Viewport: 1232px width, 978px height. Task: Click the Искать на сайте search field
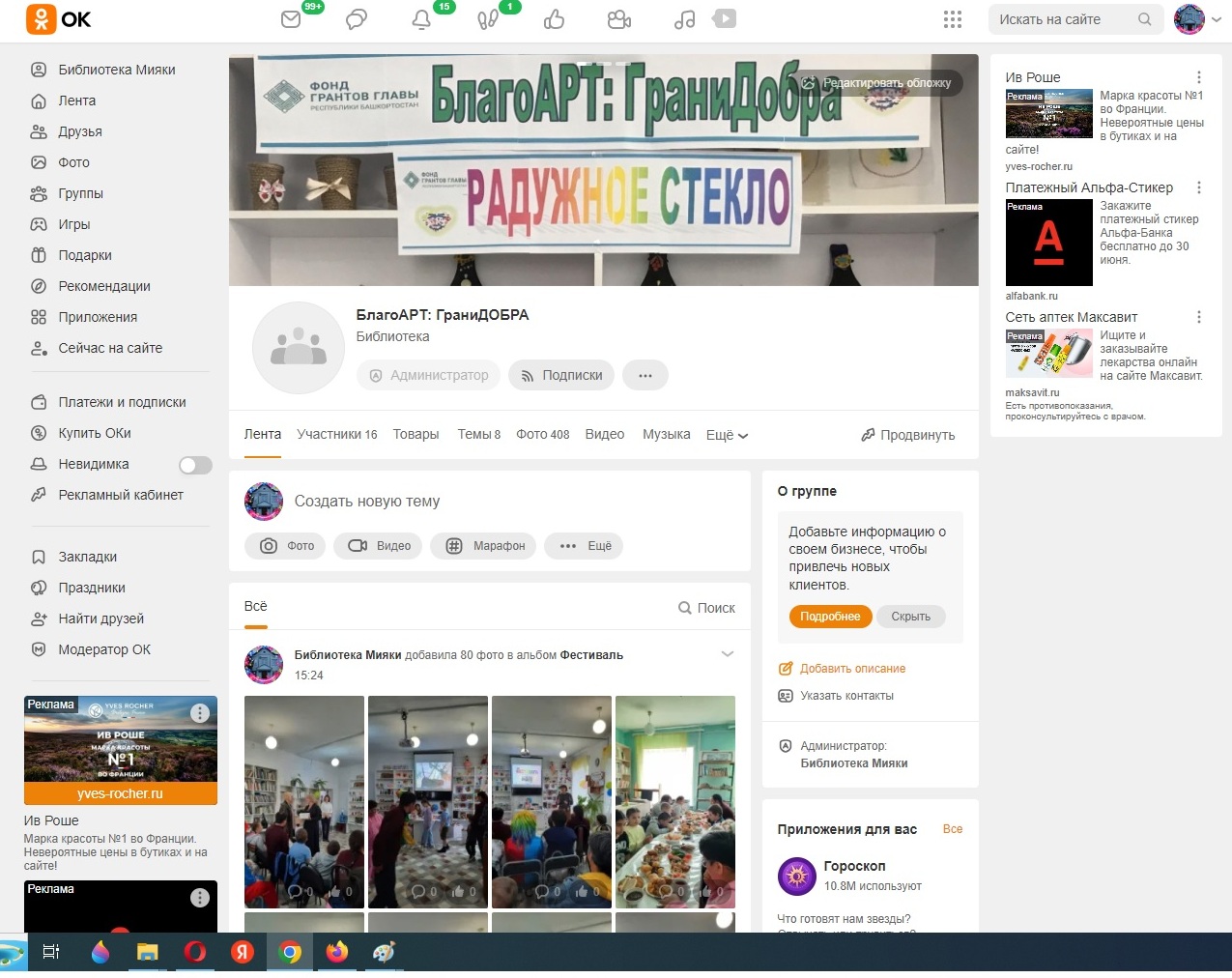pos(1063,19)
